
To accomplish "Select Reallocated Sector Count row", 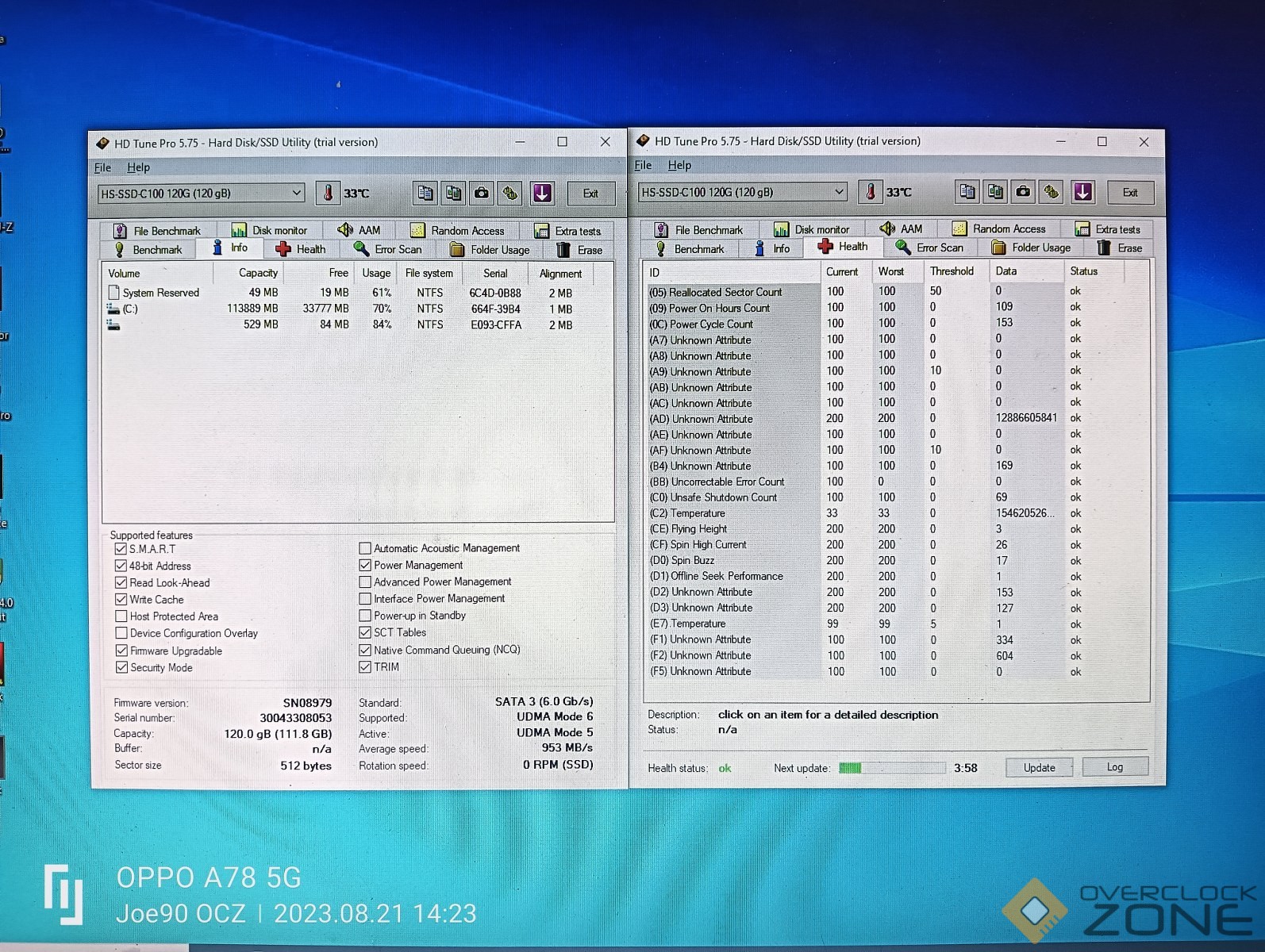I will (898, 292).
